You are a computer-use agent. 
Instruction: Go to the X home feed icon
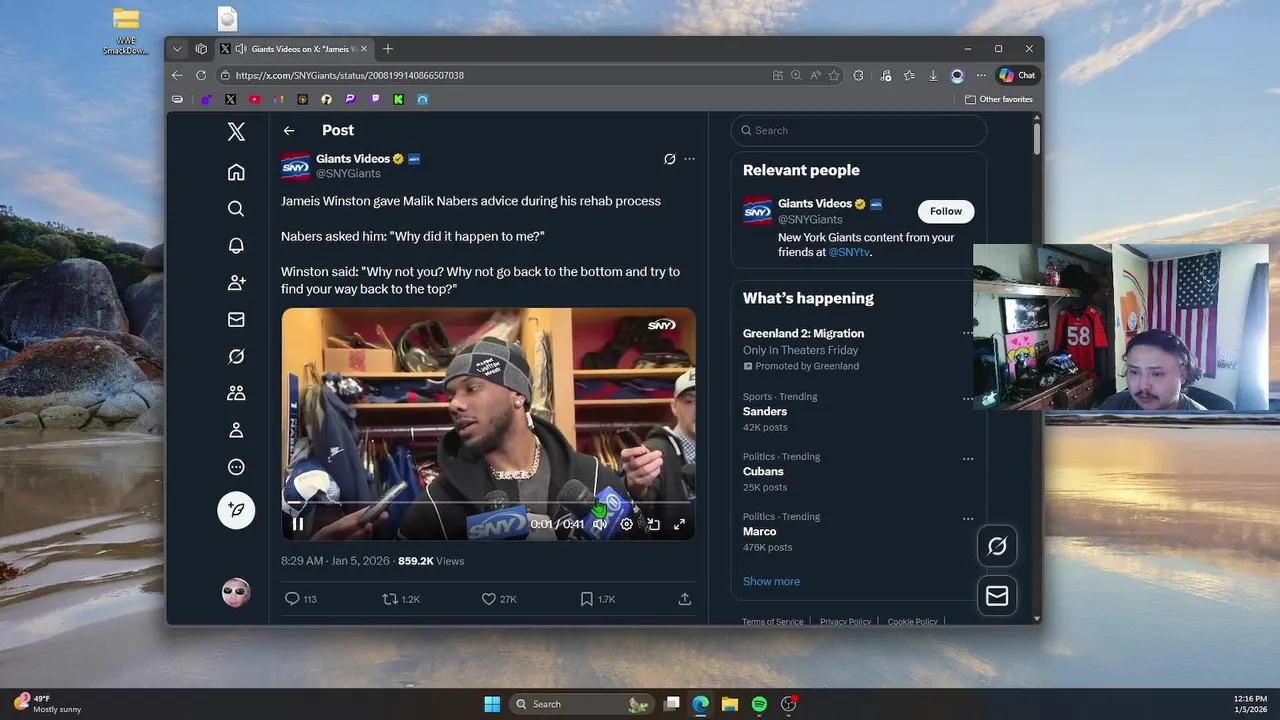pos(236,172)
